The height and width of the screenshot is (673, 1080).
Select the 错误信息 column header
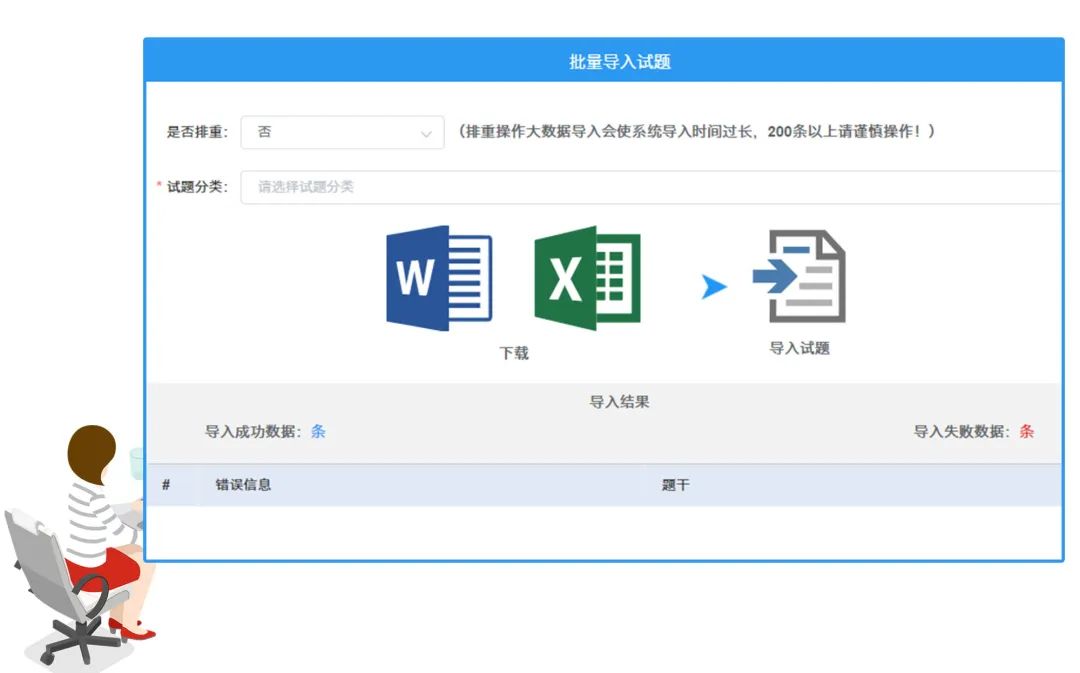pos(243,485)
